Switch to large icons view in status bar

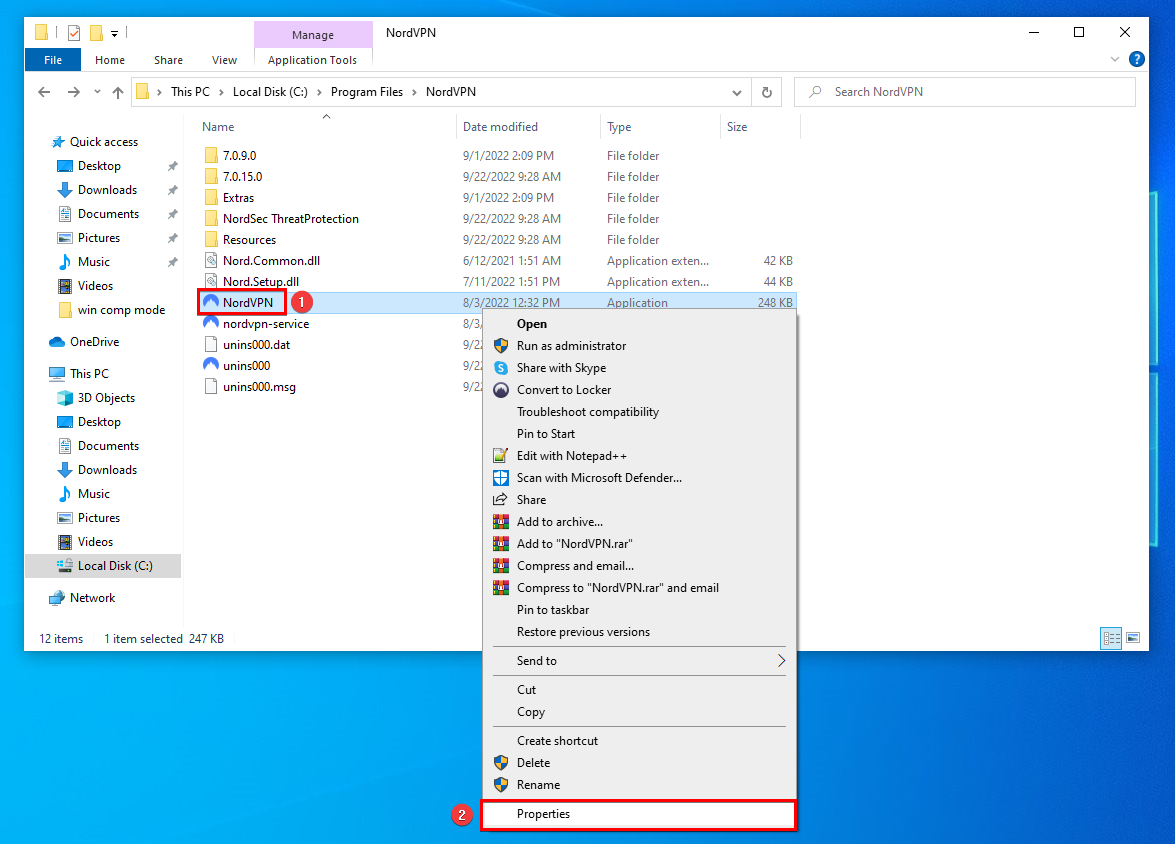click(1133, 638)
